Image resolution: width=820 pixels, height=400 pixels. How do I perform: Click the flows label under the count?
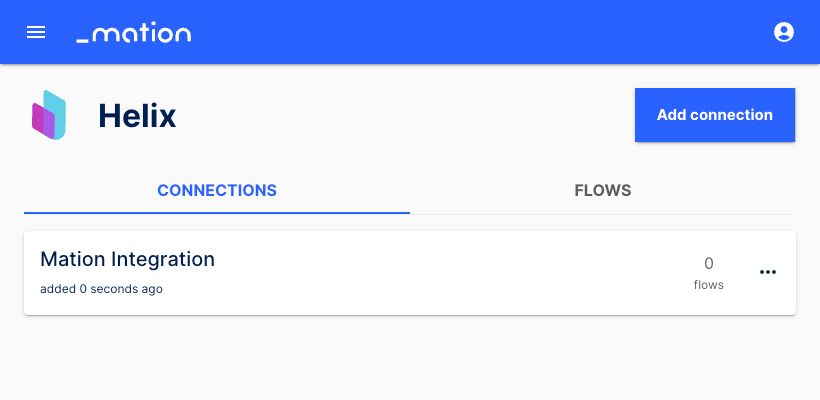[x=709, y=285]
